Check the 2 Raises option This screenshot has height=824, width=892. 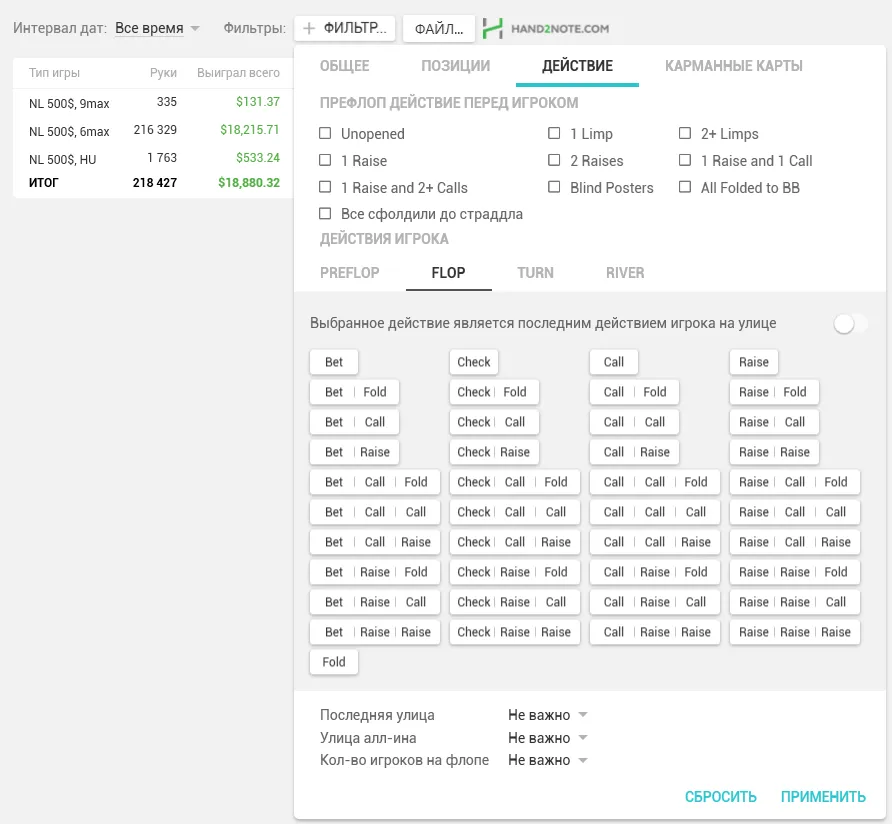[x=554, y=161]
